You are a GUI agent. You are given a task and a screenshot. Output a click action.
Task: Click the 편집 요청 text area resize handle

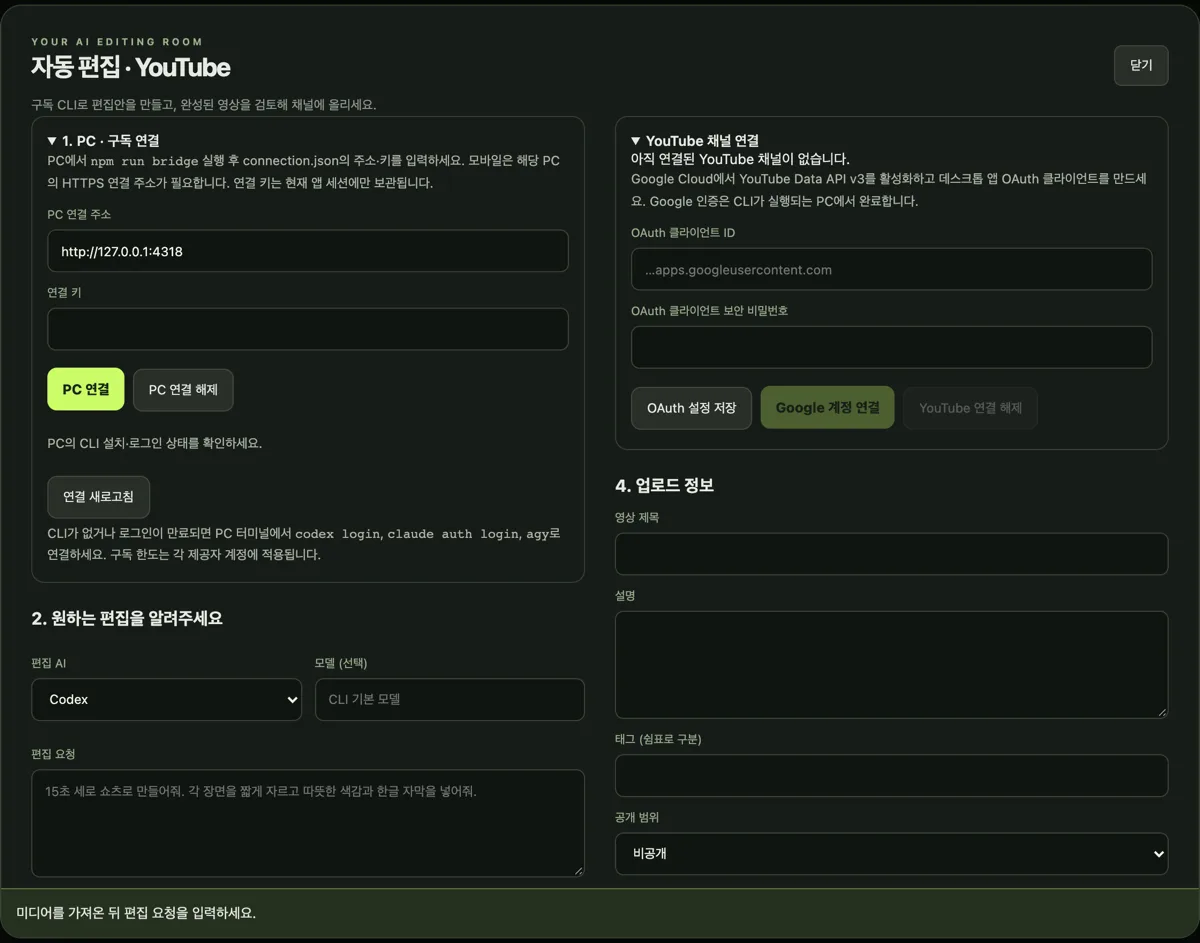click(578, 871)
